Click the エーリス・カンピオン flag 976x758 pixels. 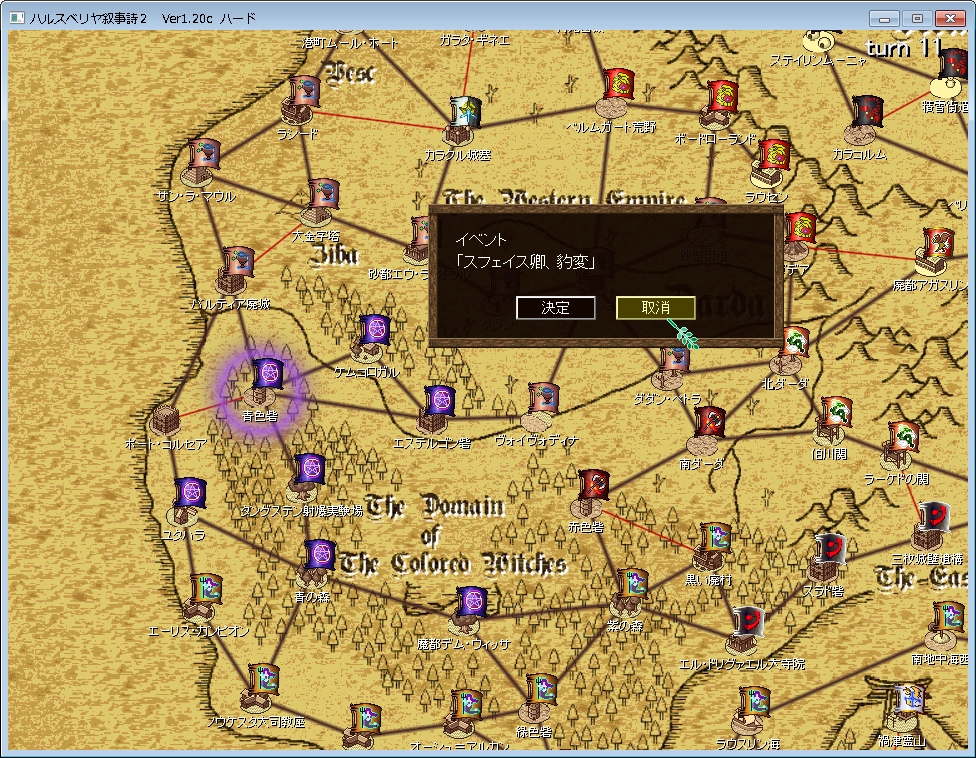(206, 590)
